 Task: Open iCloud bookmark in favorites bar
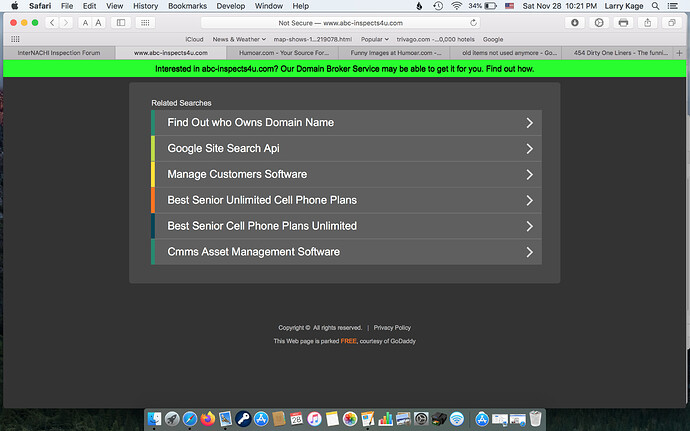pos(194,39)
